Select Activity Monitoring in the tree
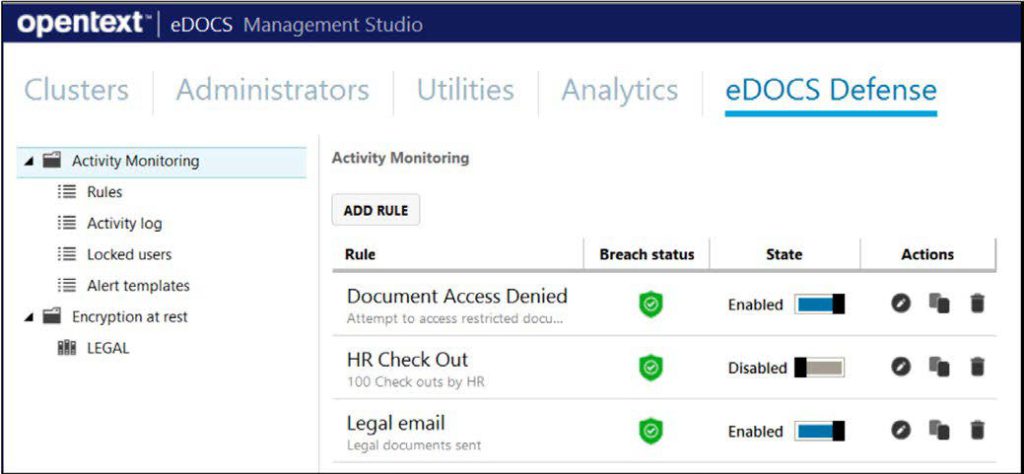 pos(135,161)
